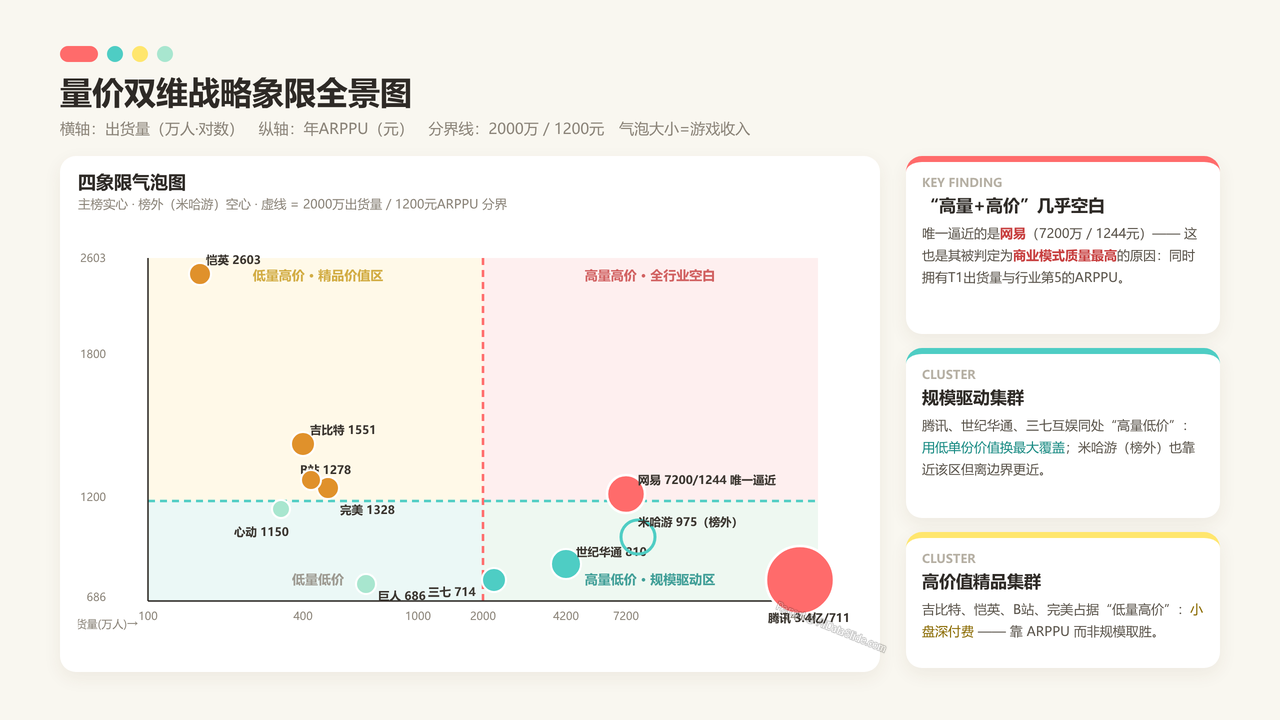
Task: Select the x-axis tick 7200
Action: pos(626,616)
